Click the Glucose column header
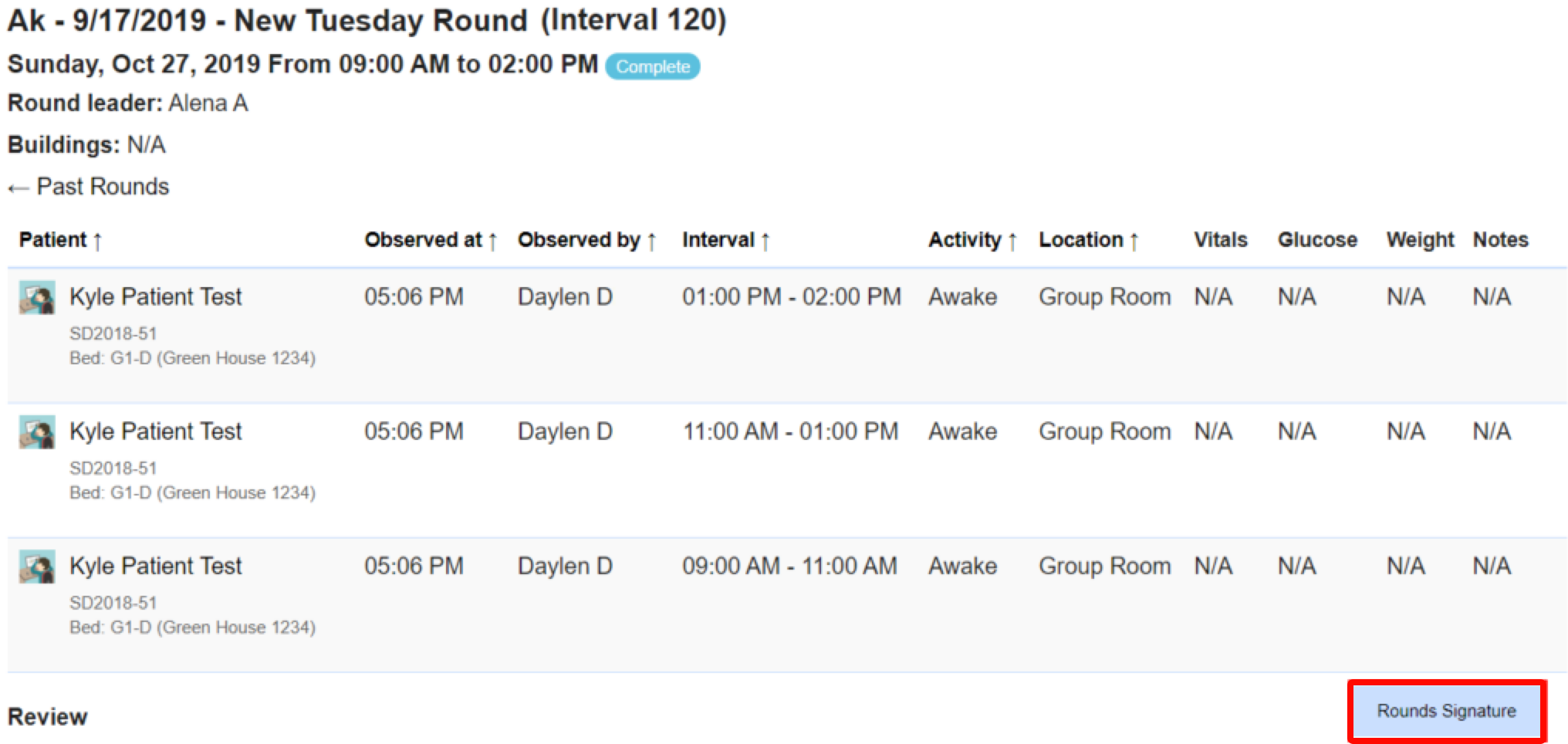 click(x=1317, y=240)
